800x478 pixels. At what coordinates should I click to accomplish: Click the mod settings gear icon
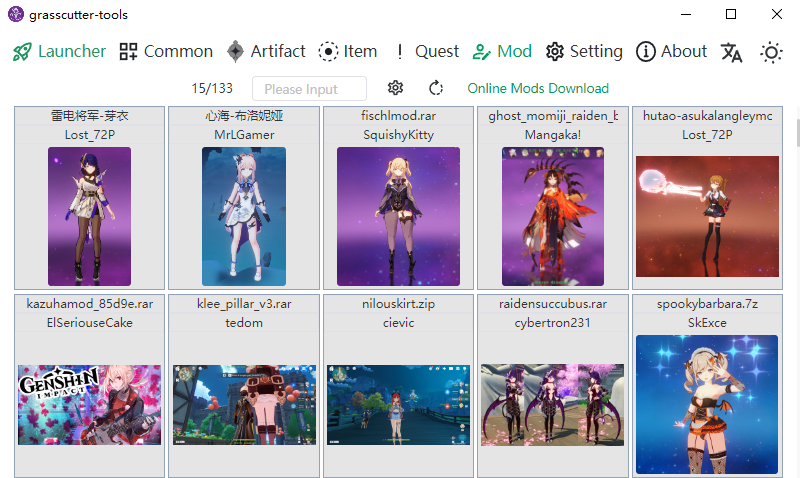click(x=395, y=88)
